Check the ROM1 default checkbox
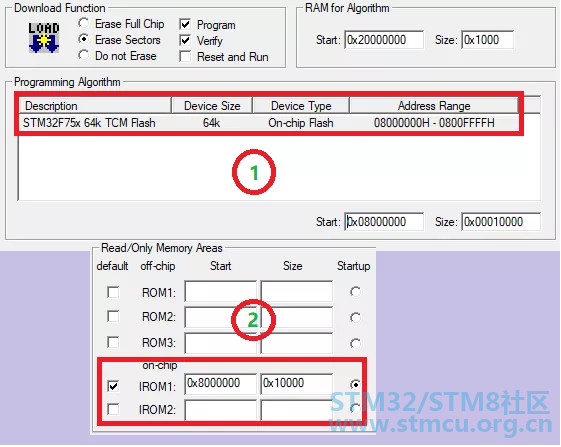This screenshot has width=561, height=447. click(x=113, y=292)
